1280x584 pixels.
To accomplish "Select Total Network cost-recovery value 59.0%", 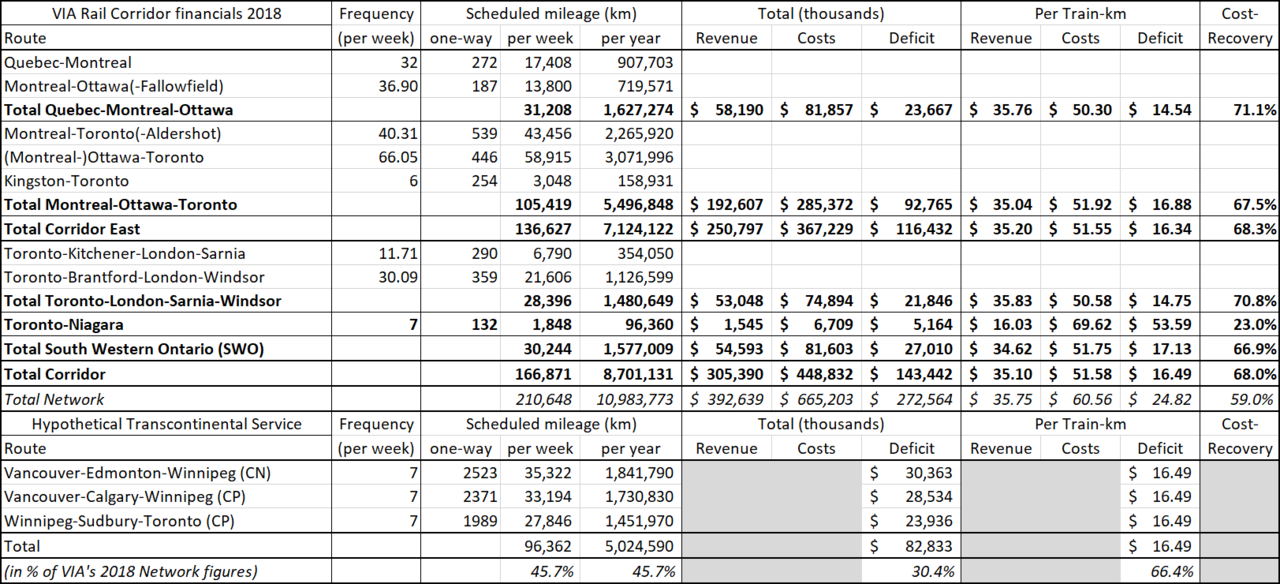I will (x=1239, y=400).
